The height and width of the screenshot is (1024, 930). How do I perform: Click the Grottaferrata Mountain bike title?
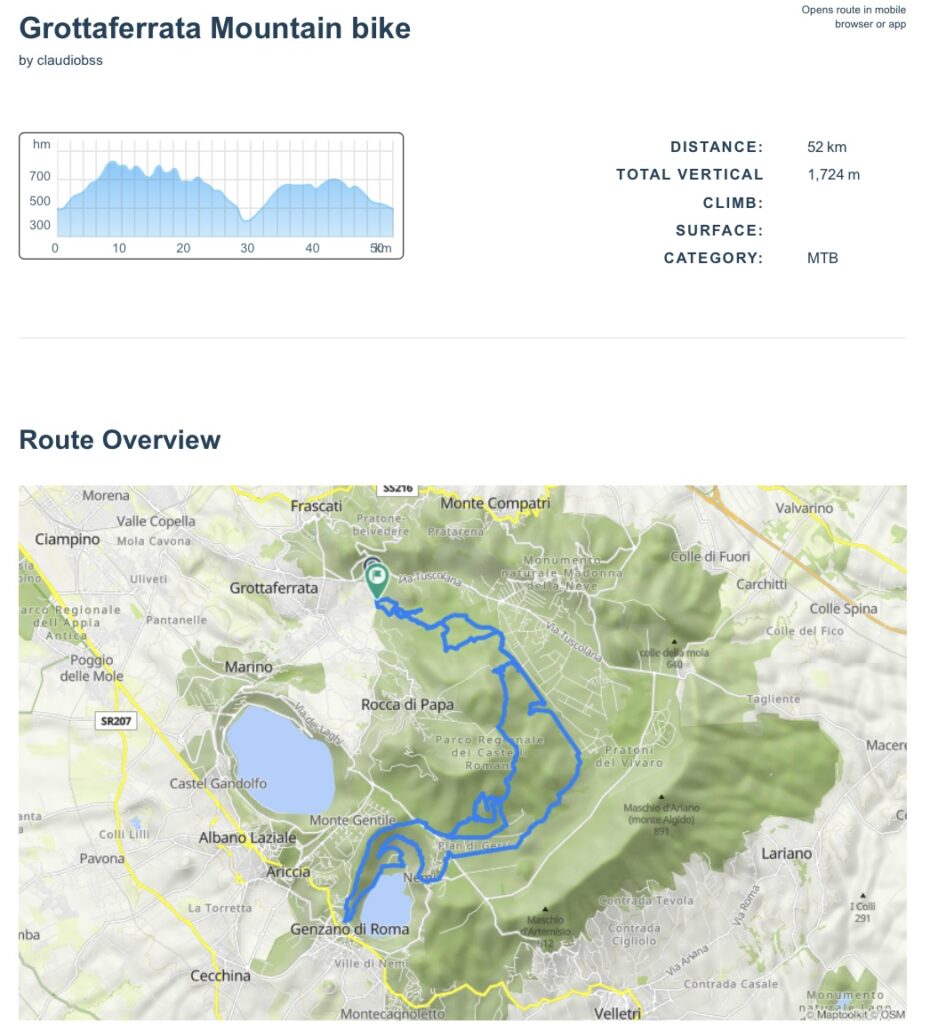pyautogui.click(x=215, y=28)
